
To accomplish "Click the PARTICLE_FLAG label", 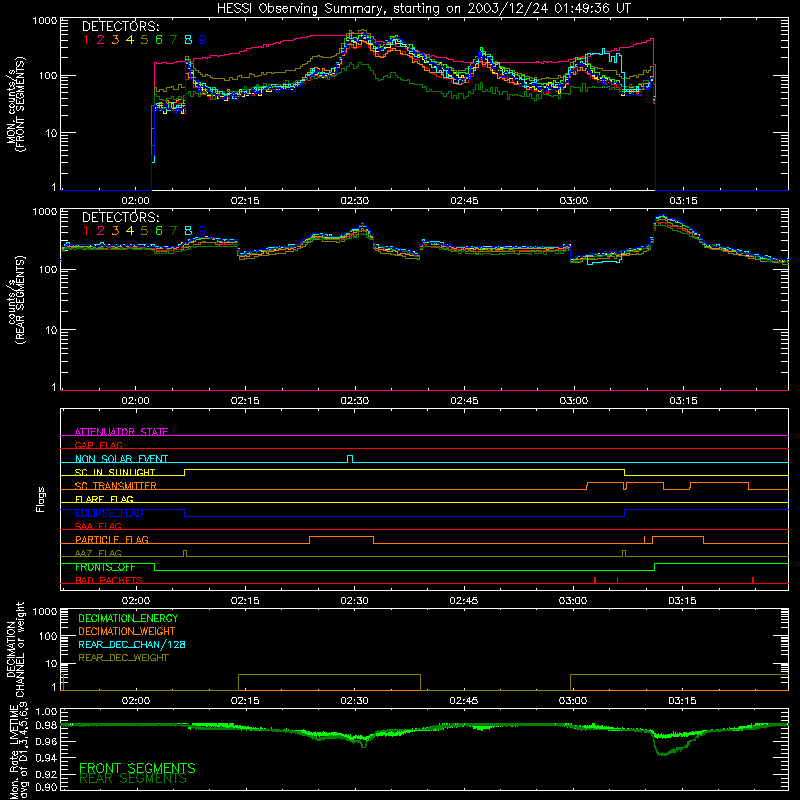I will tap(112, 539).
